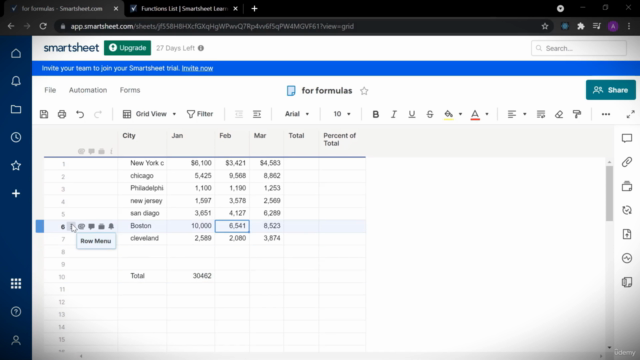Screen dimensions: 640x360
Task: Click the background fill color bucket
Action: tap(449, 114)
